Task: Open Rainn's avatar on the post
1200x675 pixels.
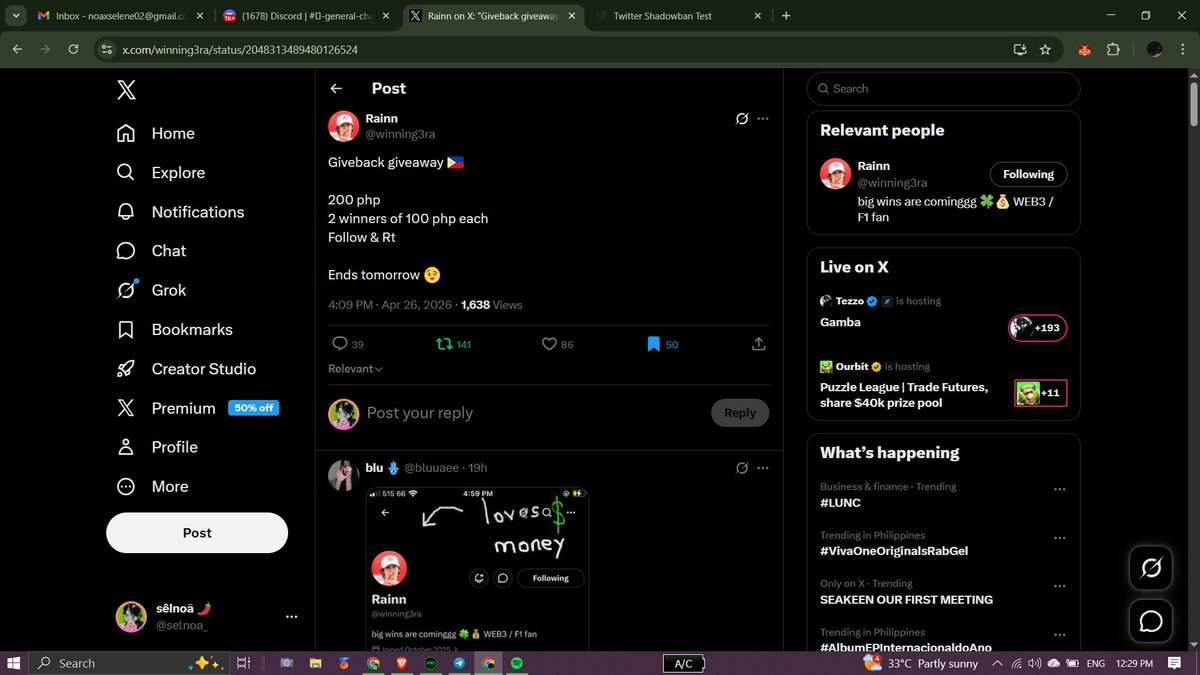Action: tap(344, 126)
